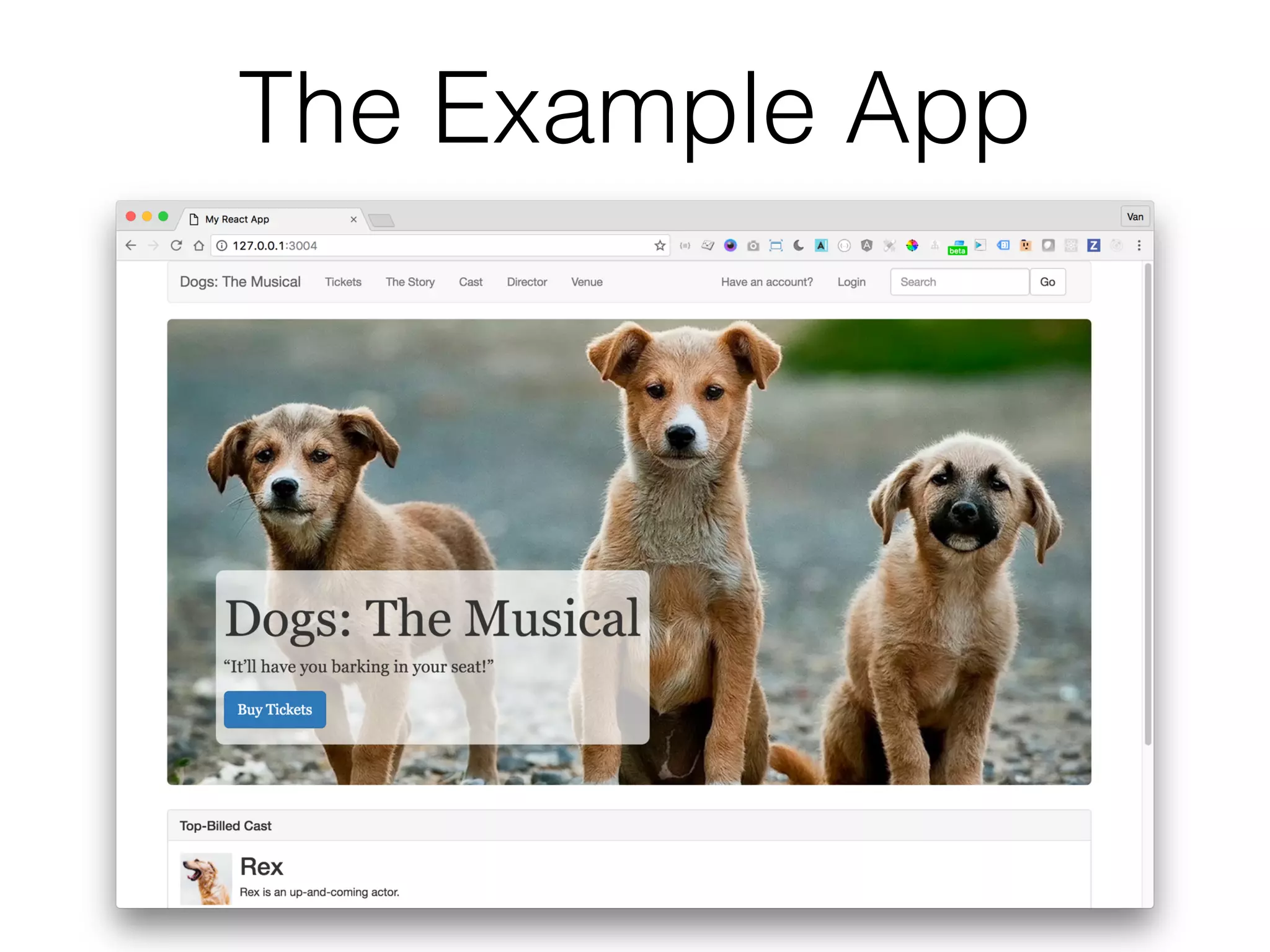
Task: Open the Van profile switcher
Action: tap(1135, 217)
